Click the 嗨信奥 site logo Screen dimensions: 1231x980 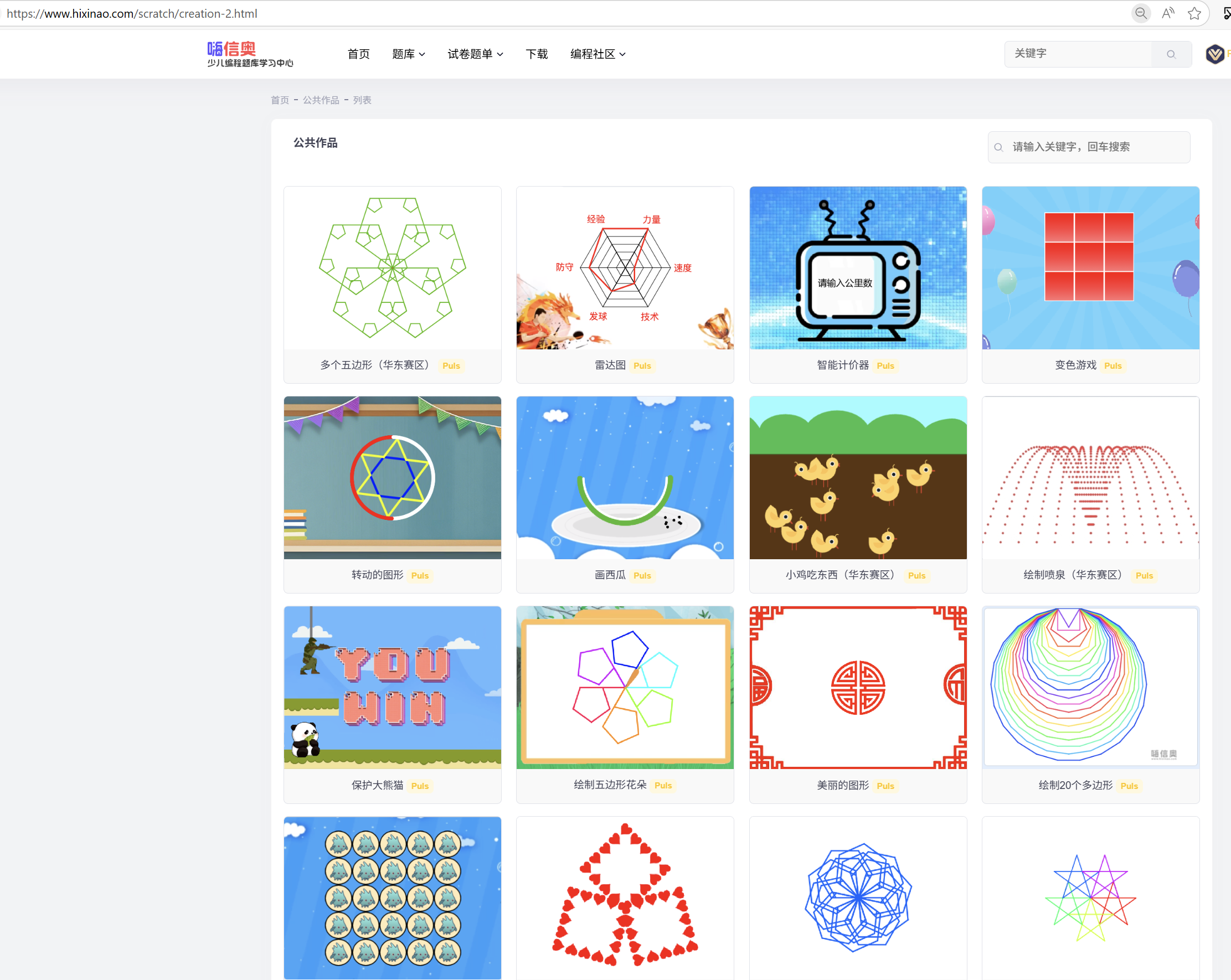[x=250, y=54]
